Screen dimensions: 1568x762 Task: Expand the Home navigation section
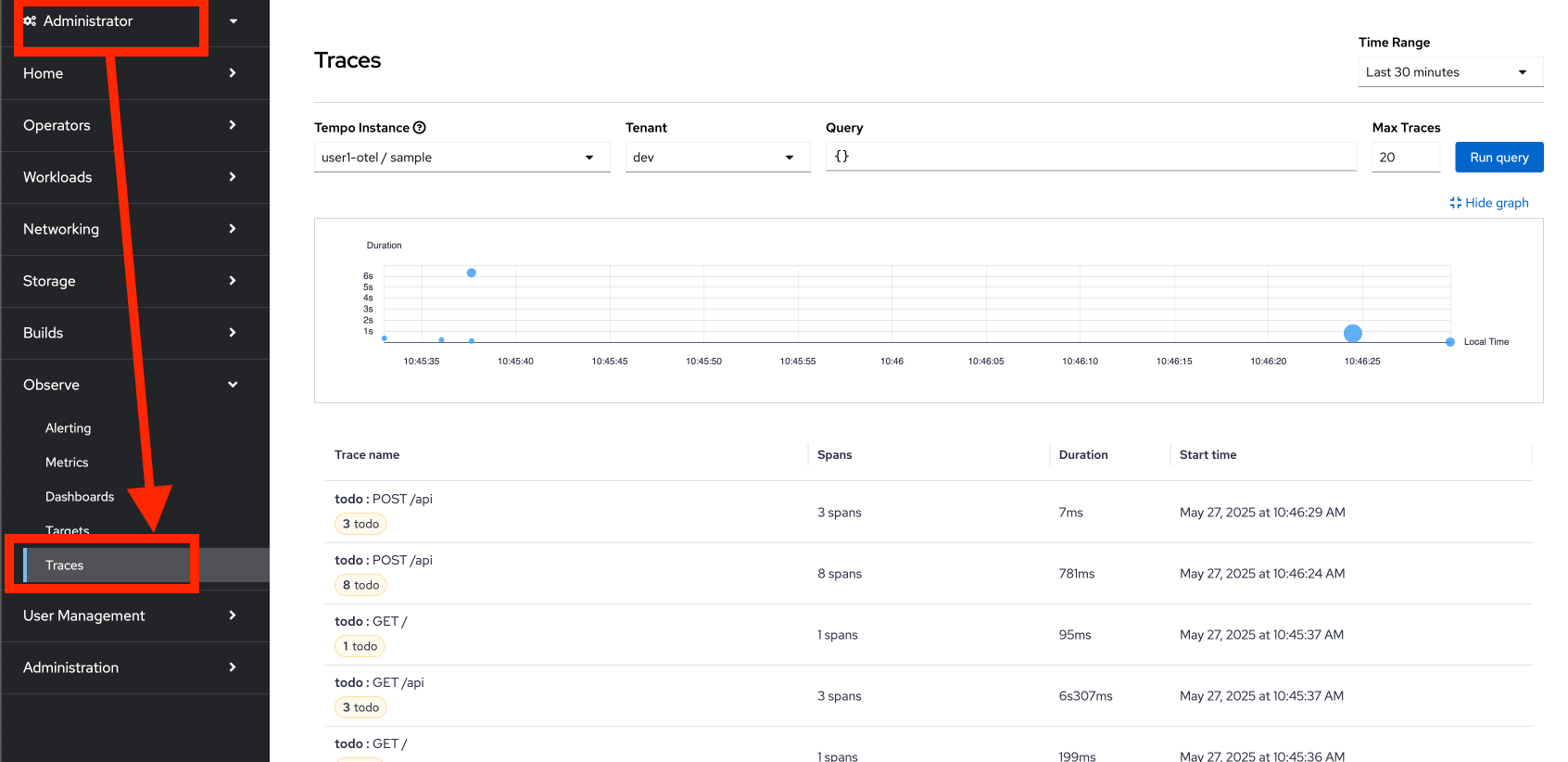pyautogui.click(x=134, y=73)
